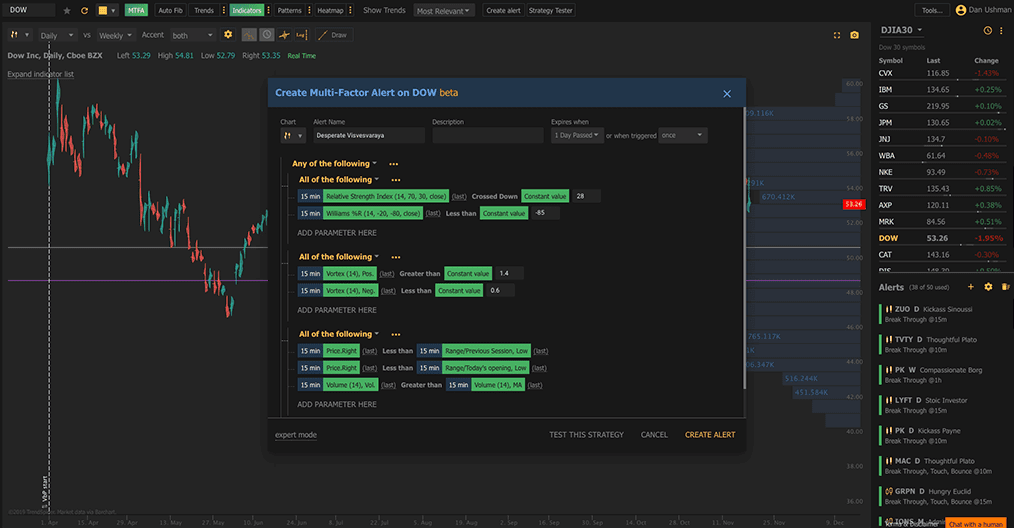The image size is (1014, 528).
Task: Select IBM row in the watchlist
Action: 941,90
